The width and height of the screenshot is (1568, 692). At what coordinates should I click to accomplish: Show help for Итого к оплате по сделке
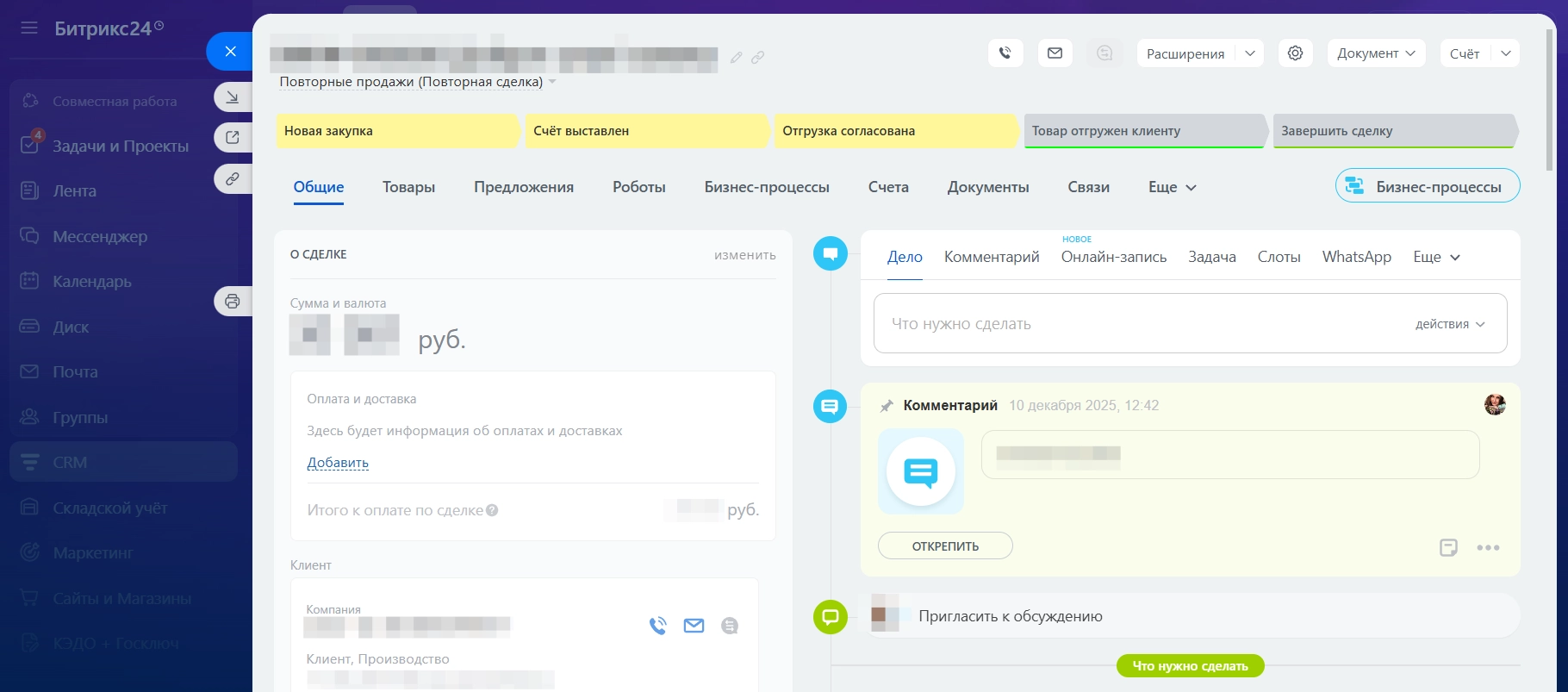click(x=492, y=510)
